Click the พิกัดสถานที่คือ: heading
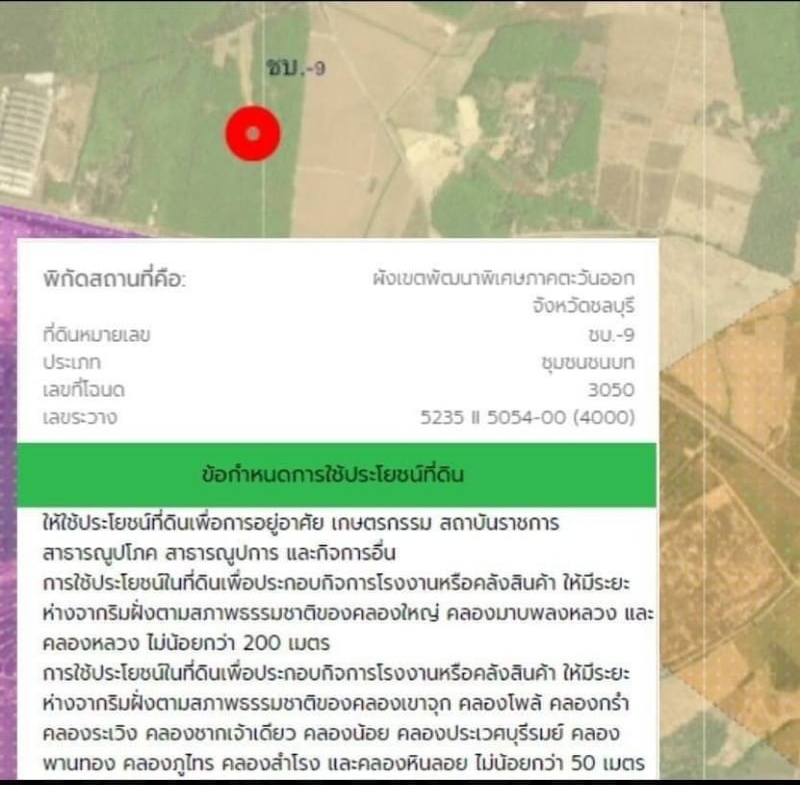800x785 pixels. point(114,280)
